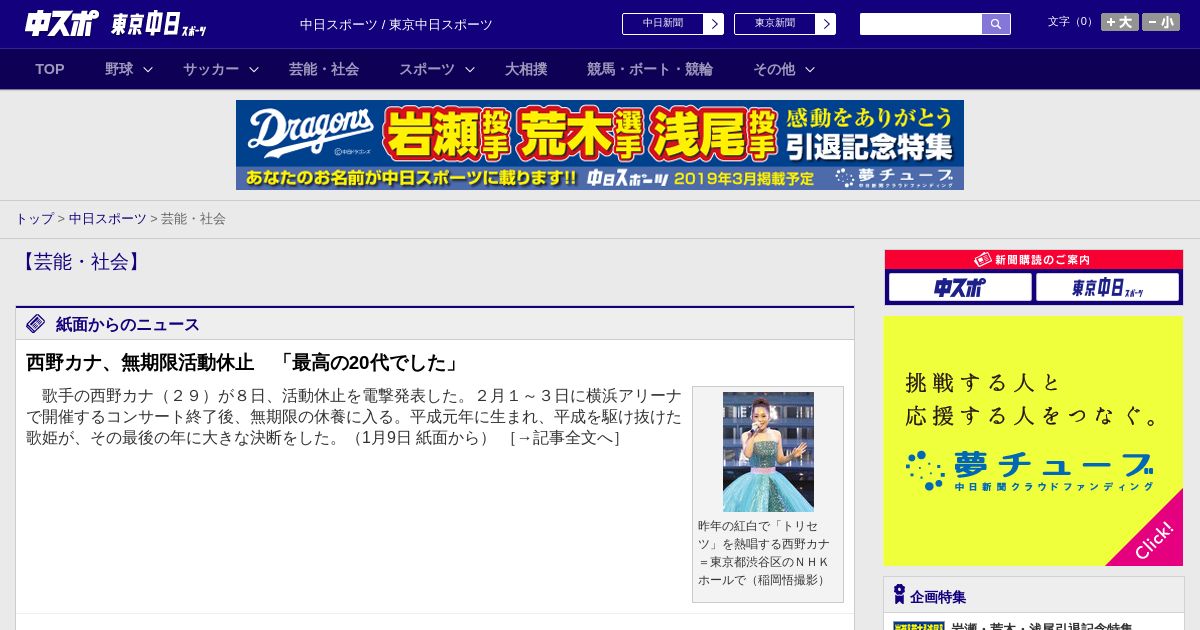The image size is (1200, 630).
Task: Click the 企画特集 ribbon icon
Action: (x=899, y=595)
